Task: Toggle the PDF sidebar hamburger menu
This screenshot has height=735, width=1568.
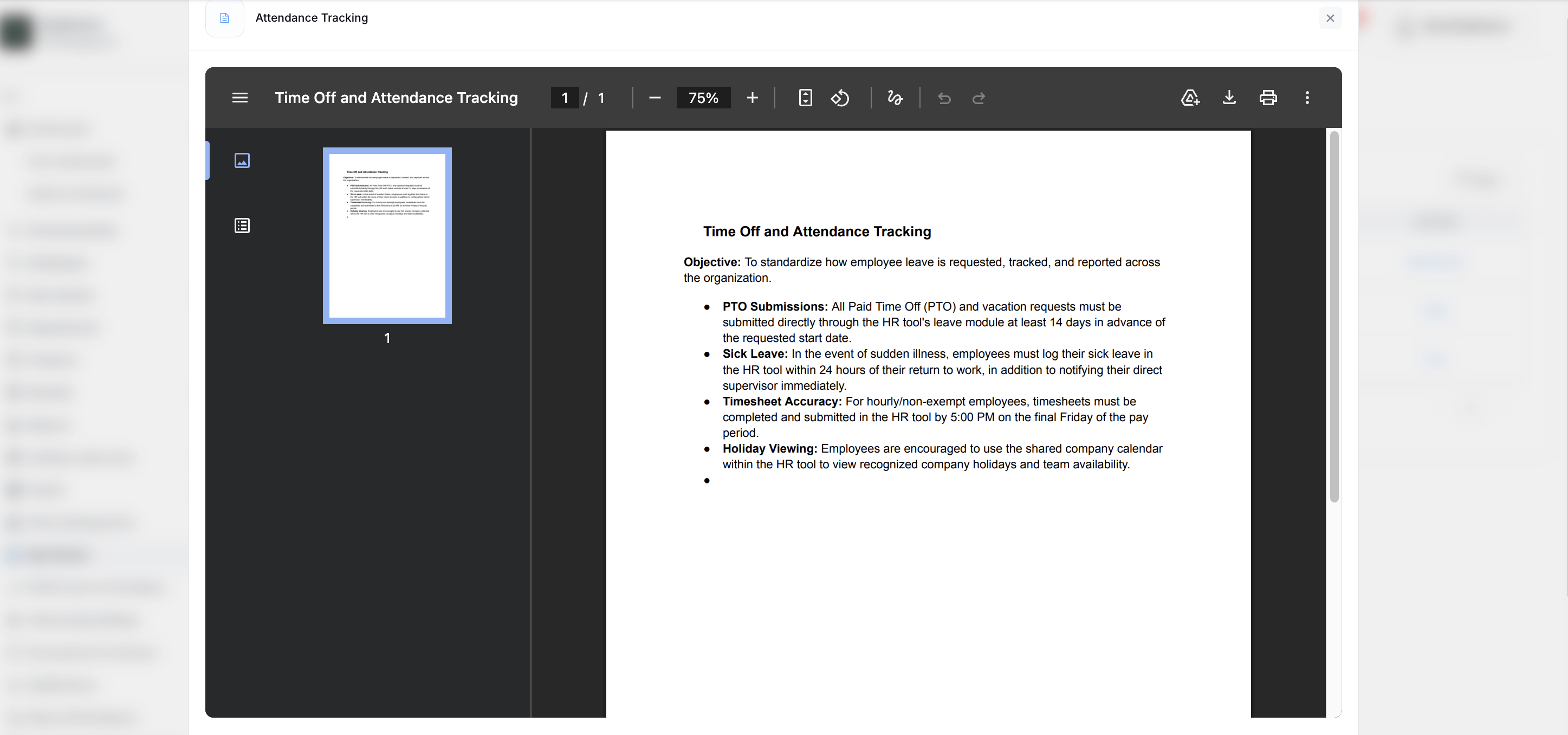Action: pos(240,98)
